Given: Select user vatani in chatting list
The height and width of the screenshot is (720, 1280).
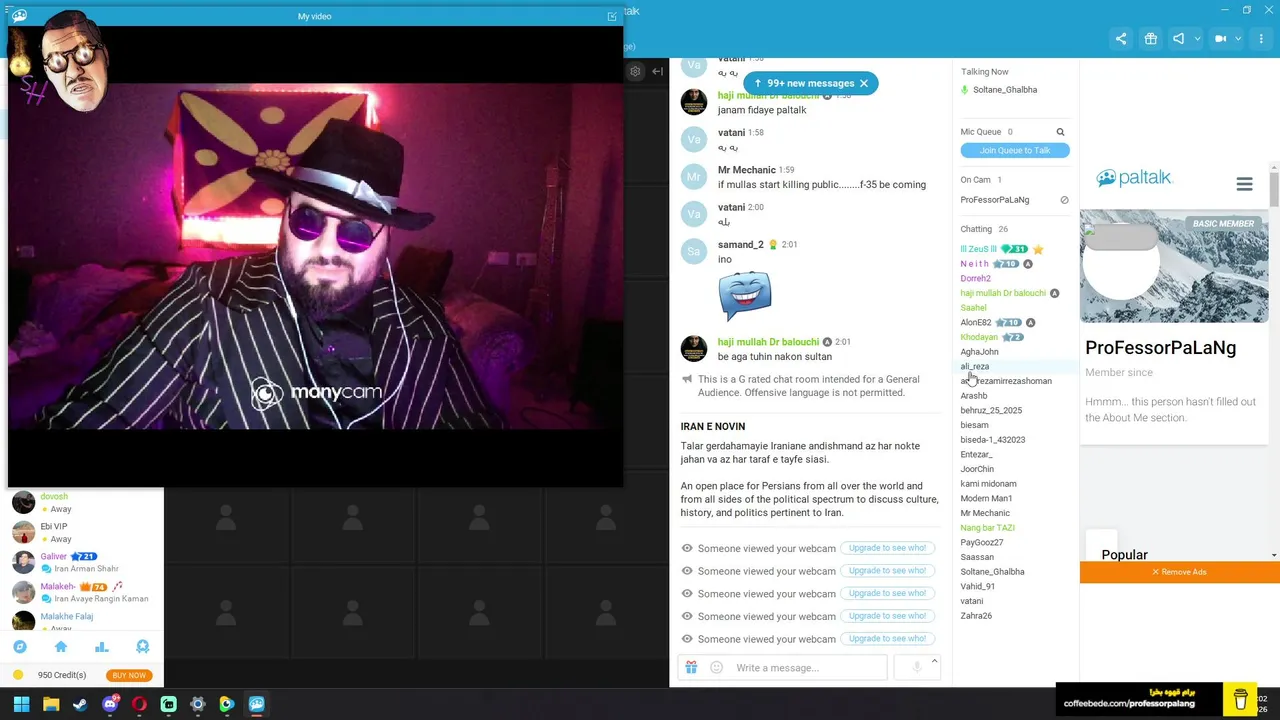Looking at the screenshot, I should click(972, 601).
